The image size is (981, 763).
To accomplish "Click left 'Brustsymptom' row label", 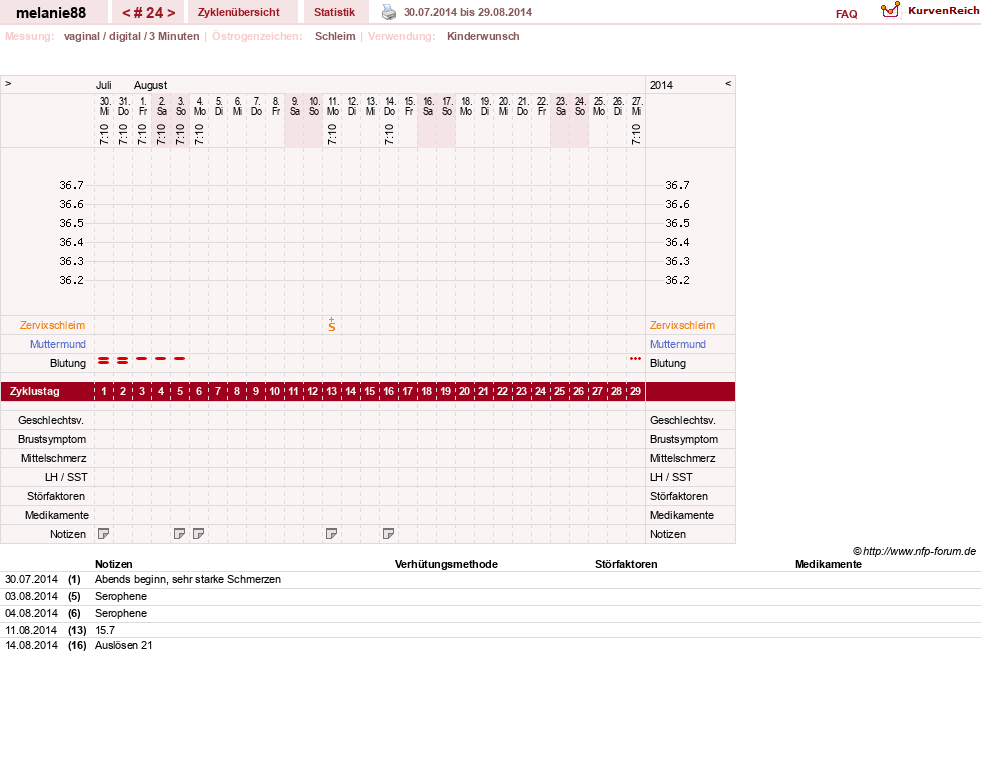I will pyautogui.click(x=52, y=439).
